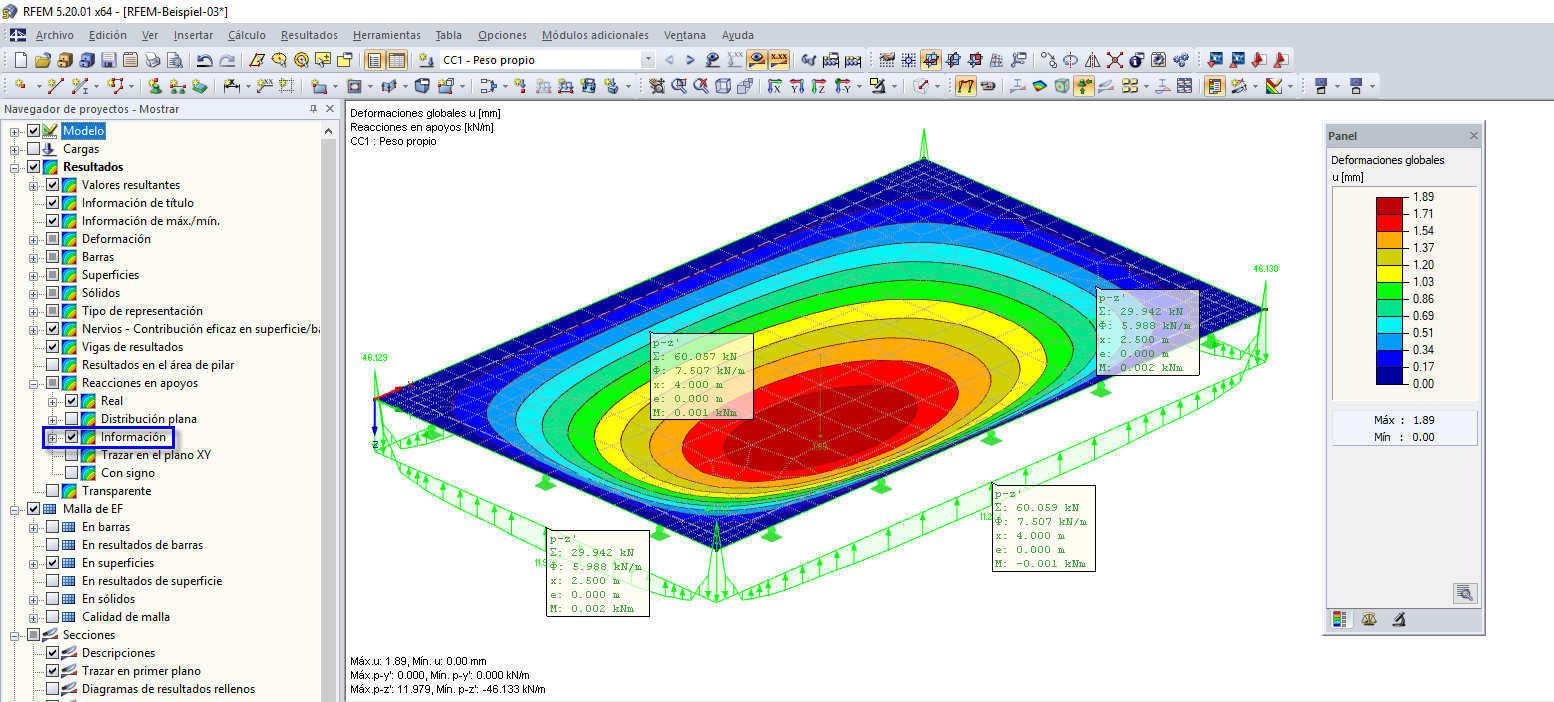Click the red X delete-selection icon
The height and width of the screenshot is (702, 1554).
[x=1115, y=60]
